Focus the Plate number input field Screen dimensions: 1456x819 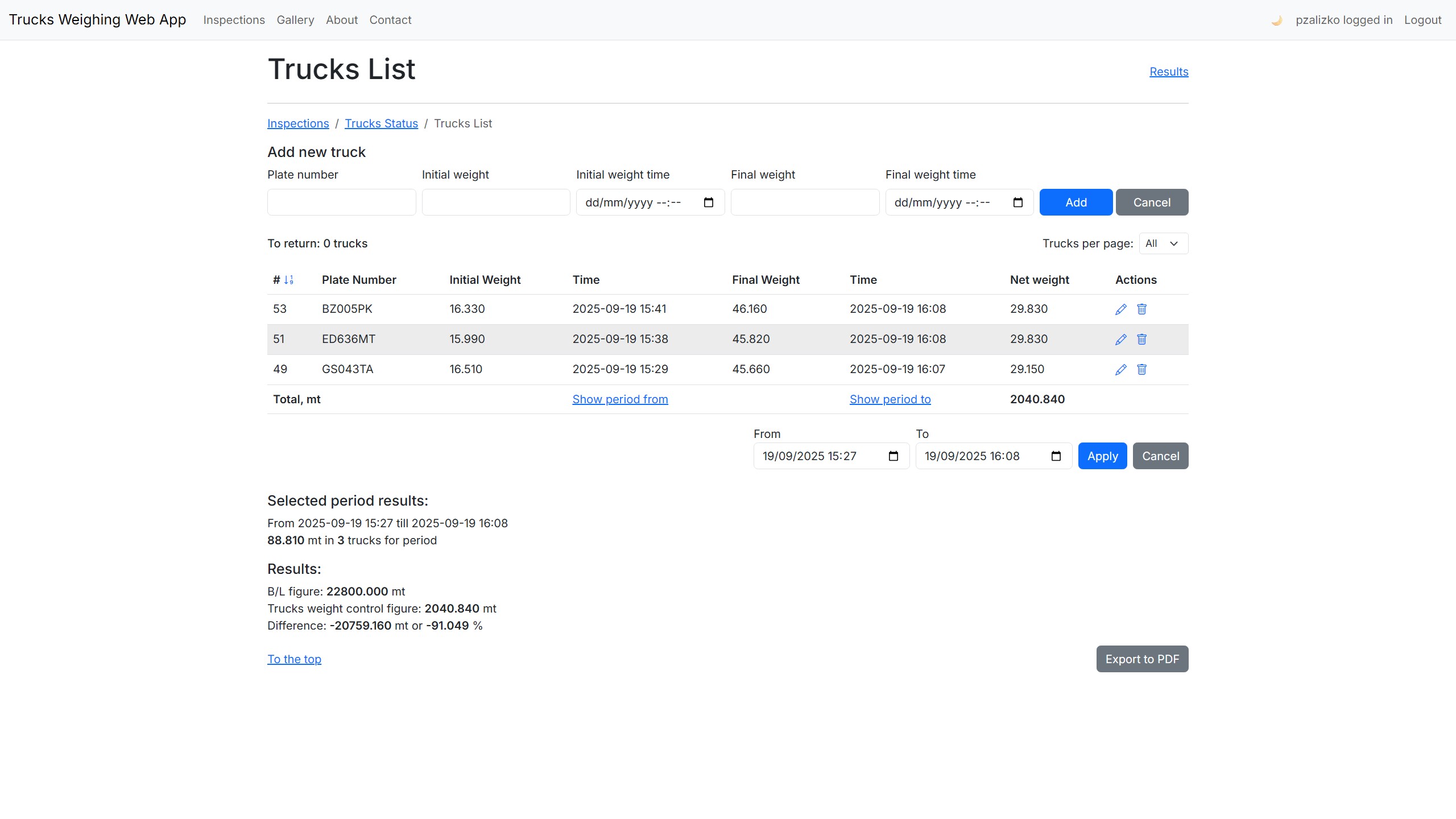[341, 202]
